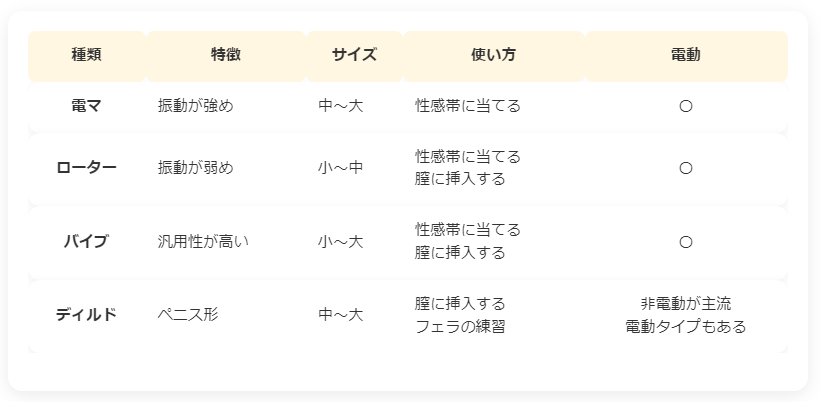Select the ディルド row label
This screenshot has width=821, height=402.
[x=87, y=315]
